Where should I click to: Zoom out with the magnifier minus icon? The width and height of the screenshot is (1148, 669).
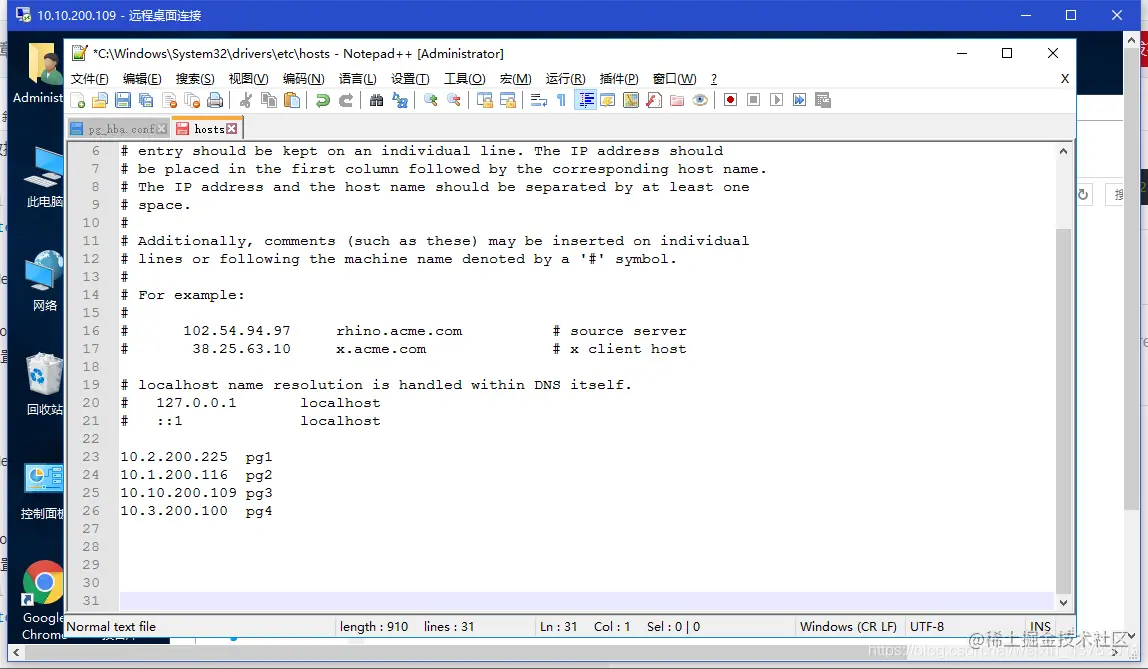coord(454,100)
